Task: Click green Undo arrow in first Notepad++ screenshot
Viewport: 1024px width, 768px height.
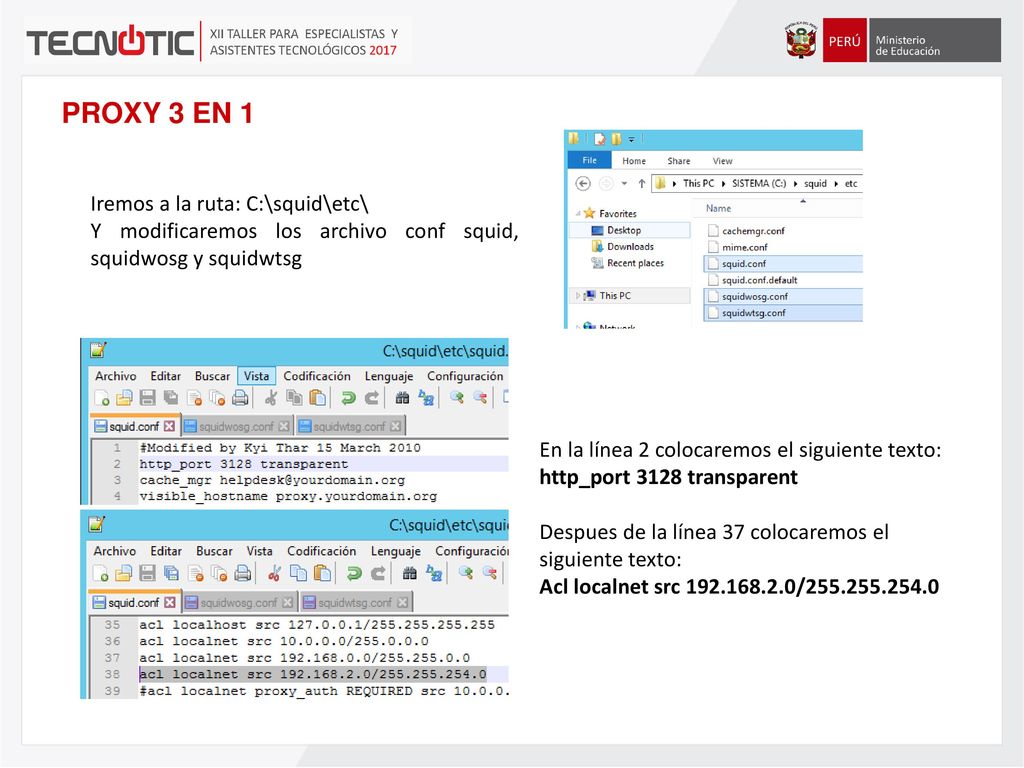Action: pyautogui.click(x=348, y=397)
